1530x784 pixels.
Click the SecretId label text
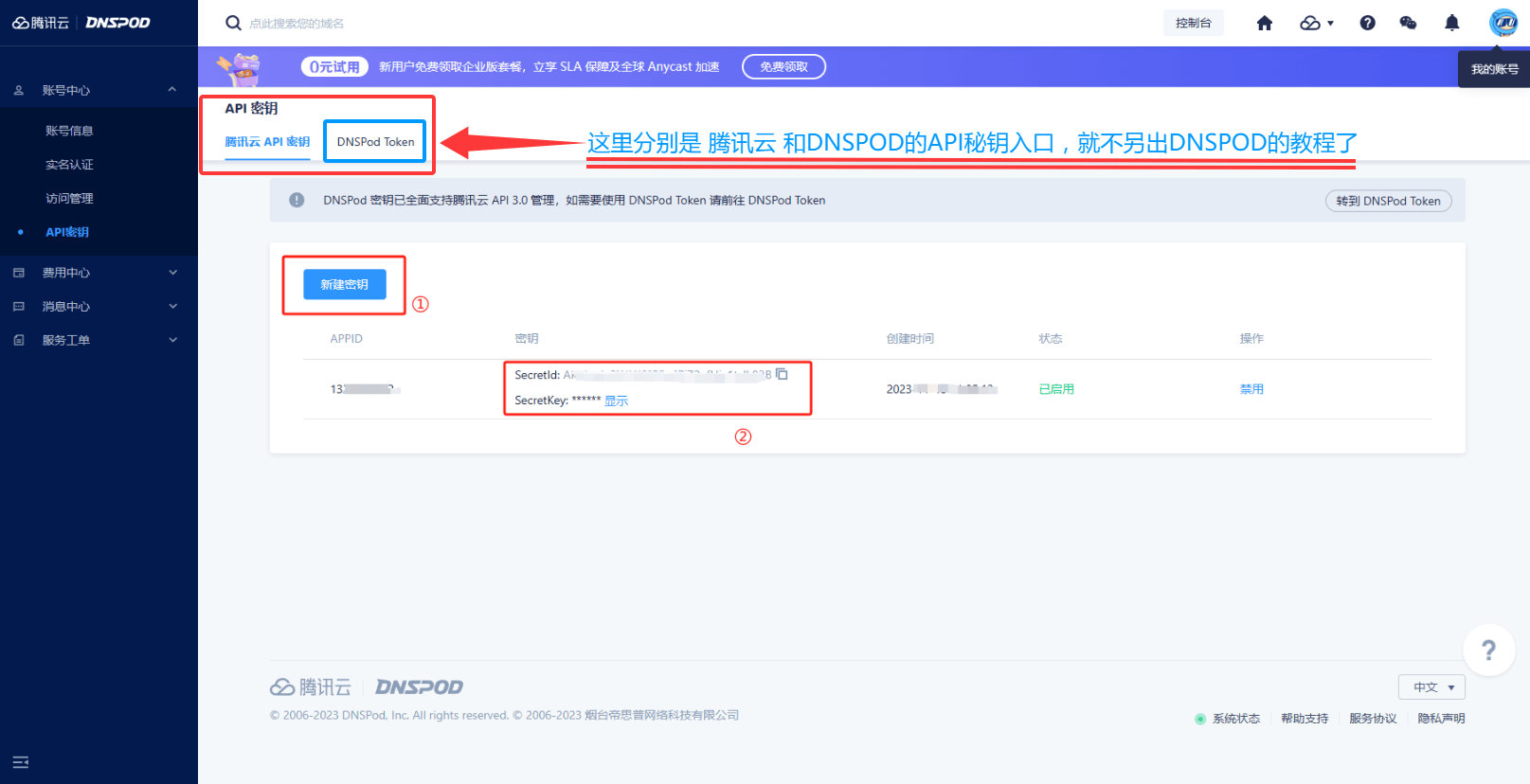537,375
